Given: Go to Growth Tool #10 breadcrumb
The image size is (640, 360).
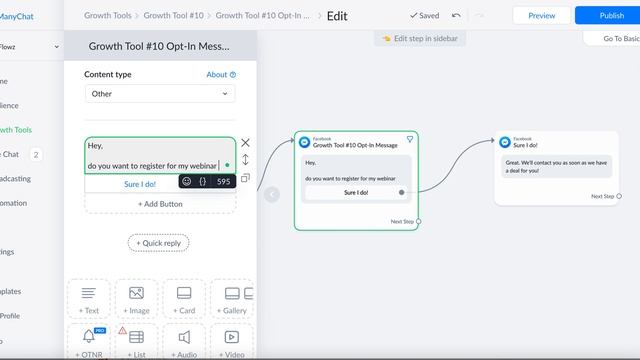Looking at the screenshot, I should click(173, 16).
